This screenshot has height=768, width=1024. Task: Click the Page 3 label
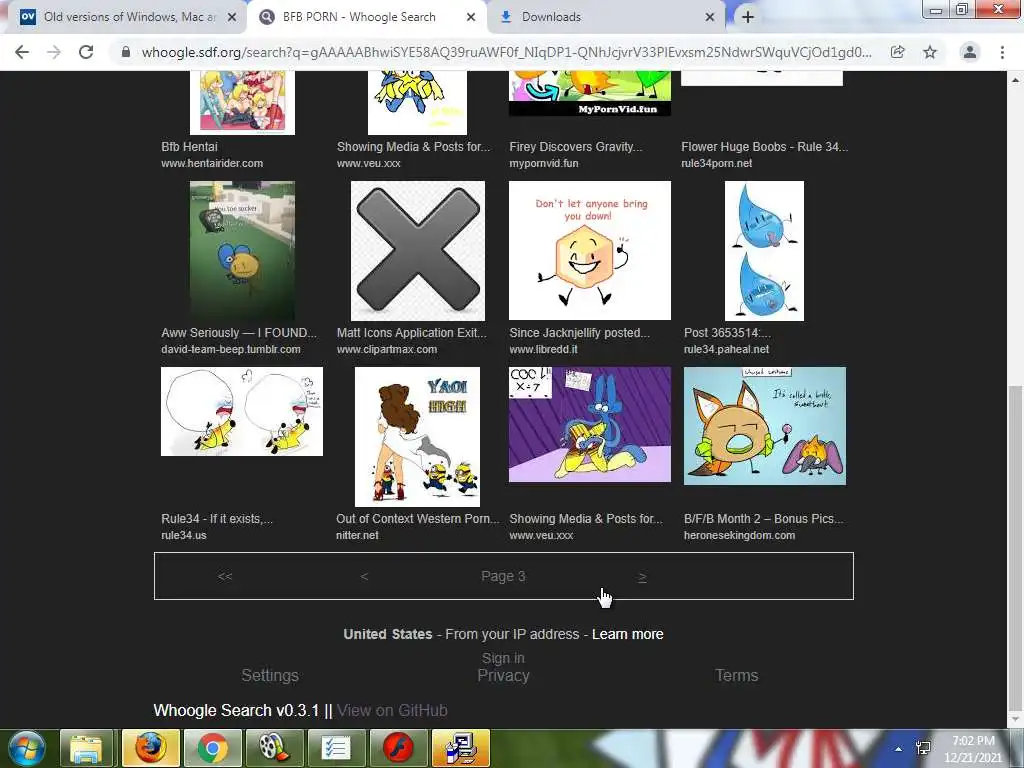[503, 576]
